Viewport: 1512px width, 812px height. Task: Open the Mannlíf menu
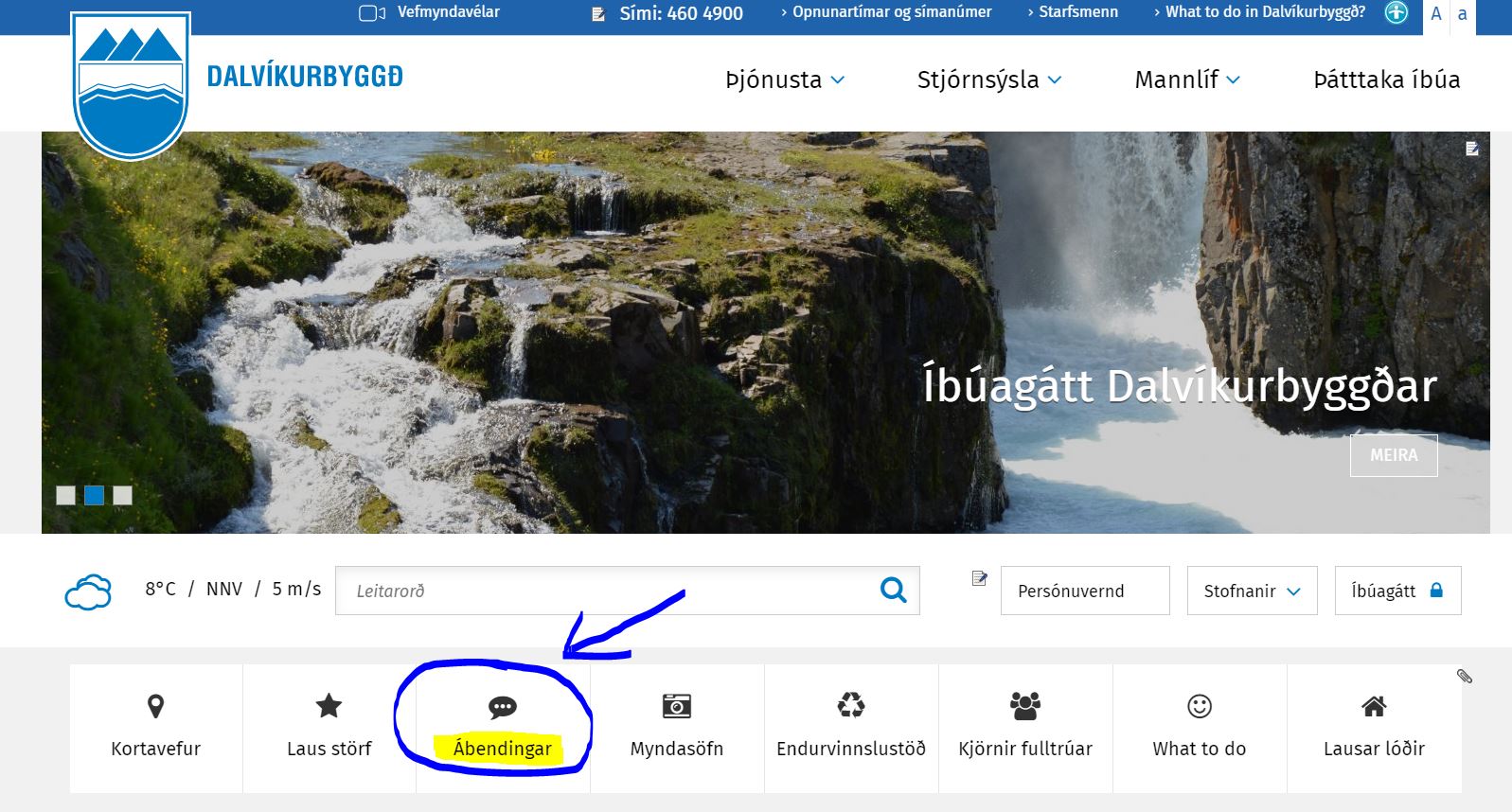(x=1186, y=80)
